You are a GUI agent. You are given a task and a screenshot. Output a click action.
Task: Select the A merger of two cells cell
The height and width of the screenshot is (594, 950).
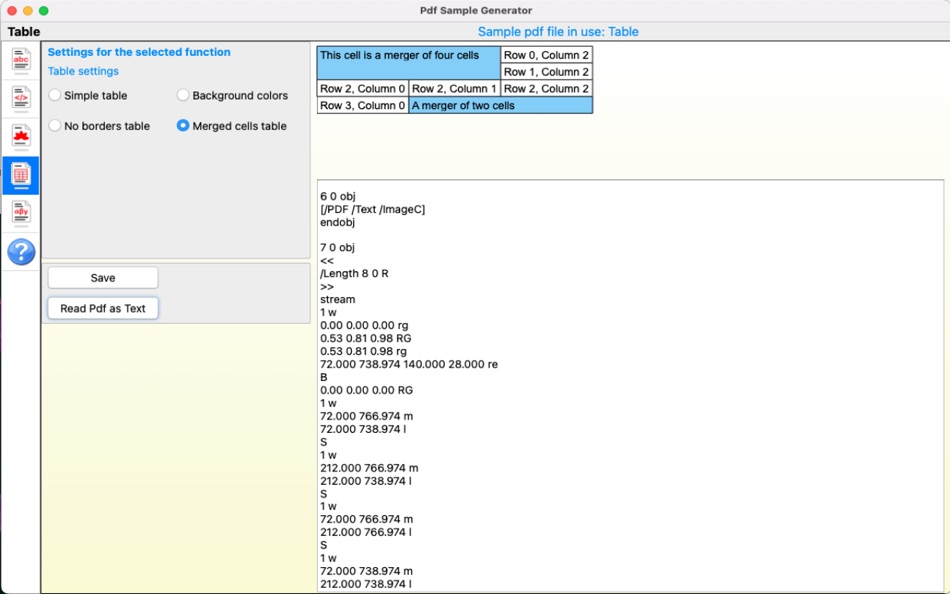499,105
